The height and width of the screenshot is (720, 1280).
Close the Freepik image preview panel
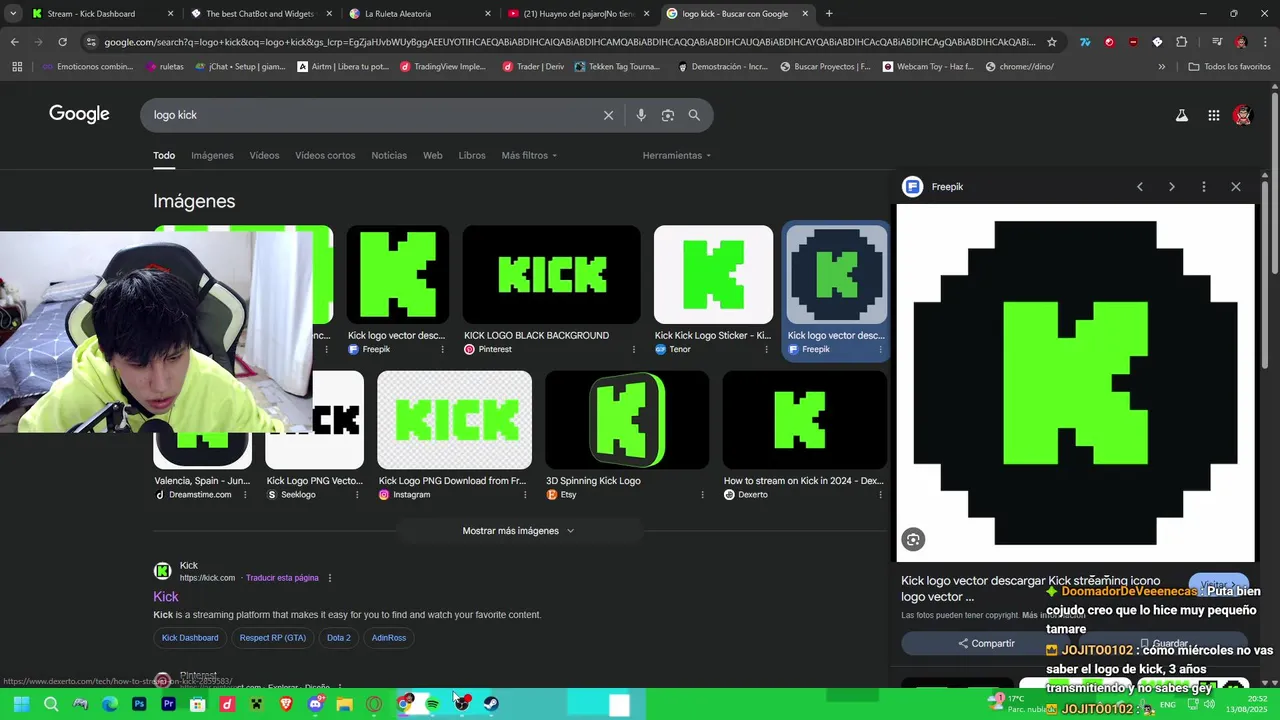[1236, 187]
